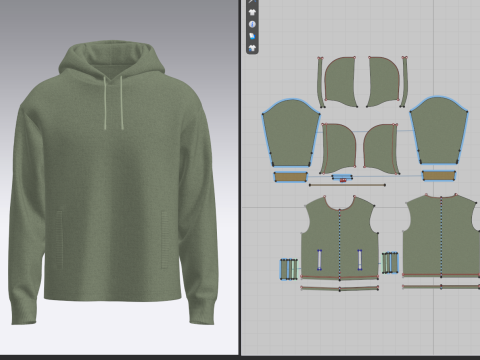Select the left sleeve pattern piece
Viewport: 480px width, 360px height.
coord(291,133)
